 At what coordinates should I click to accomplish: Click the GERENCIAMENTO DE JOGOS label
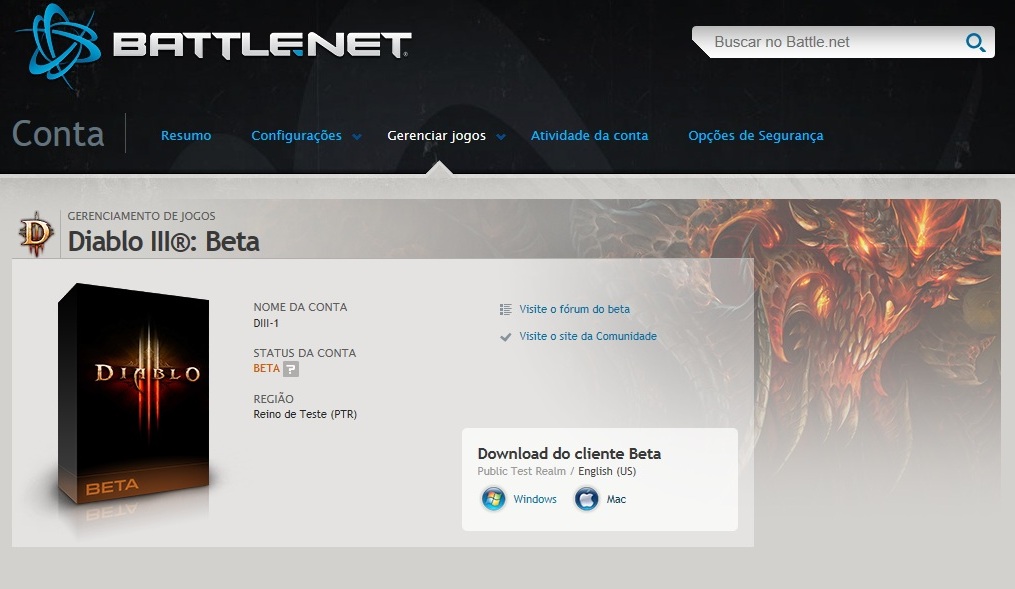pos(141,216)
